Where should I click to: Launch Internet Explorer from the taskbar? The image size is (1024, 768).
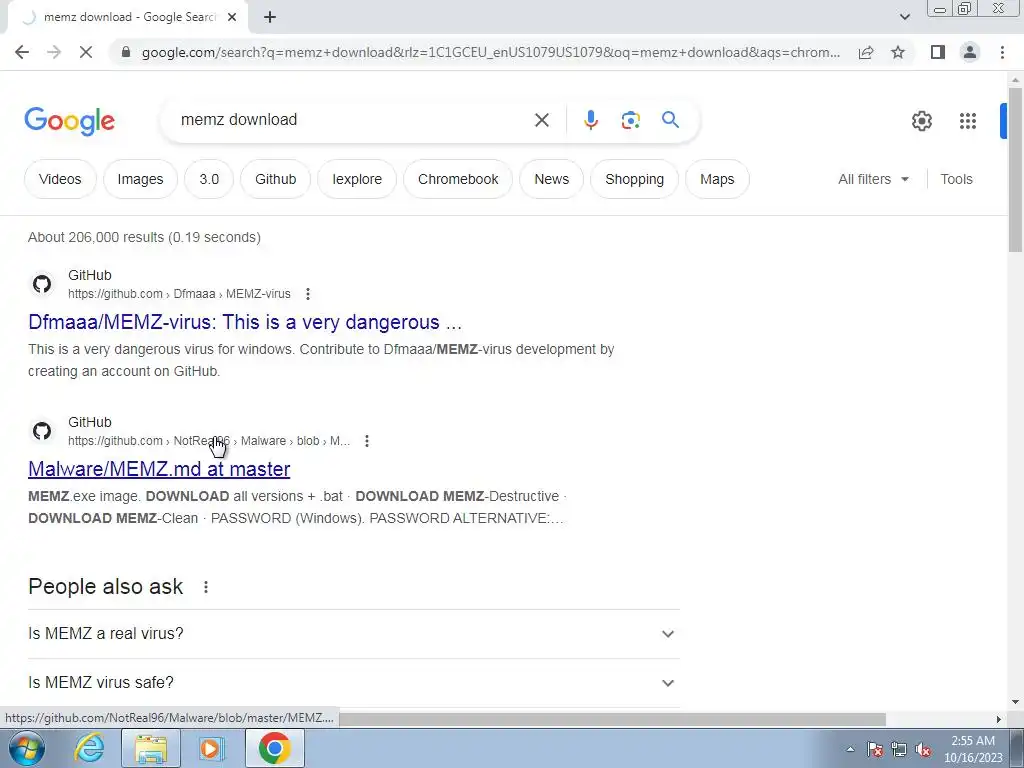[x=89, y=748]
